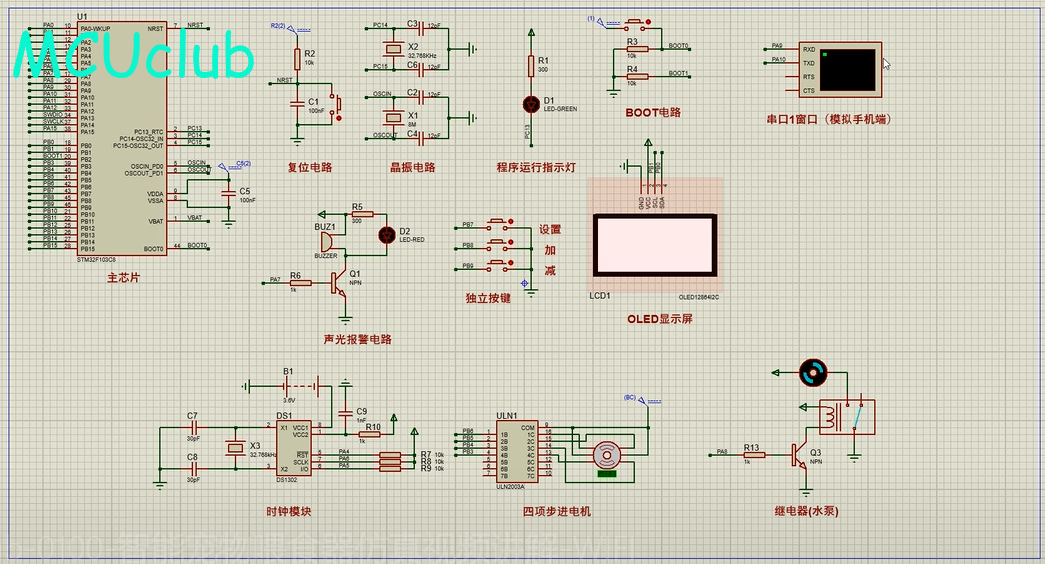Select the ULN2003A driver chip ULN1
Viewport: 1045px width, 564px height.
515,452
